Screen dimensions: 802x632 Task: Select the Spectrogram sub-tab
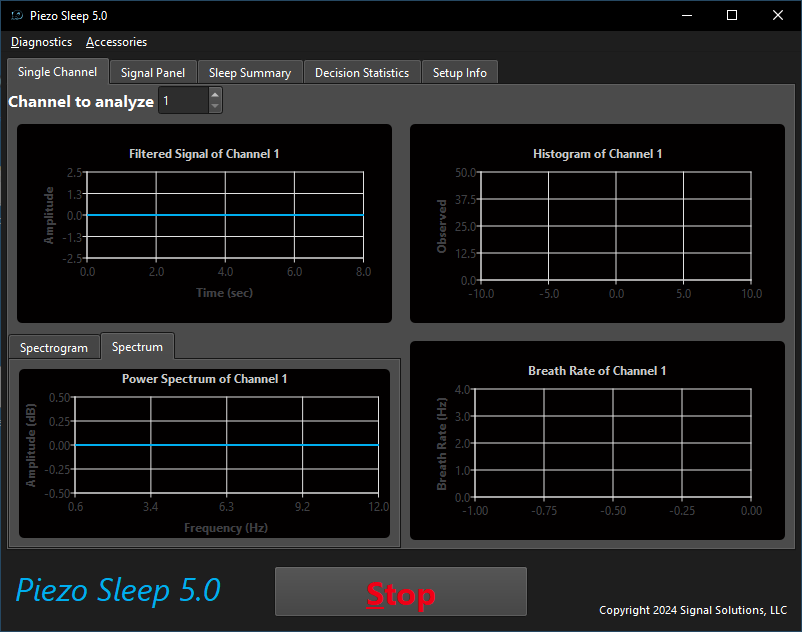pyautogui.click(x=54, y=348)
